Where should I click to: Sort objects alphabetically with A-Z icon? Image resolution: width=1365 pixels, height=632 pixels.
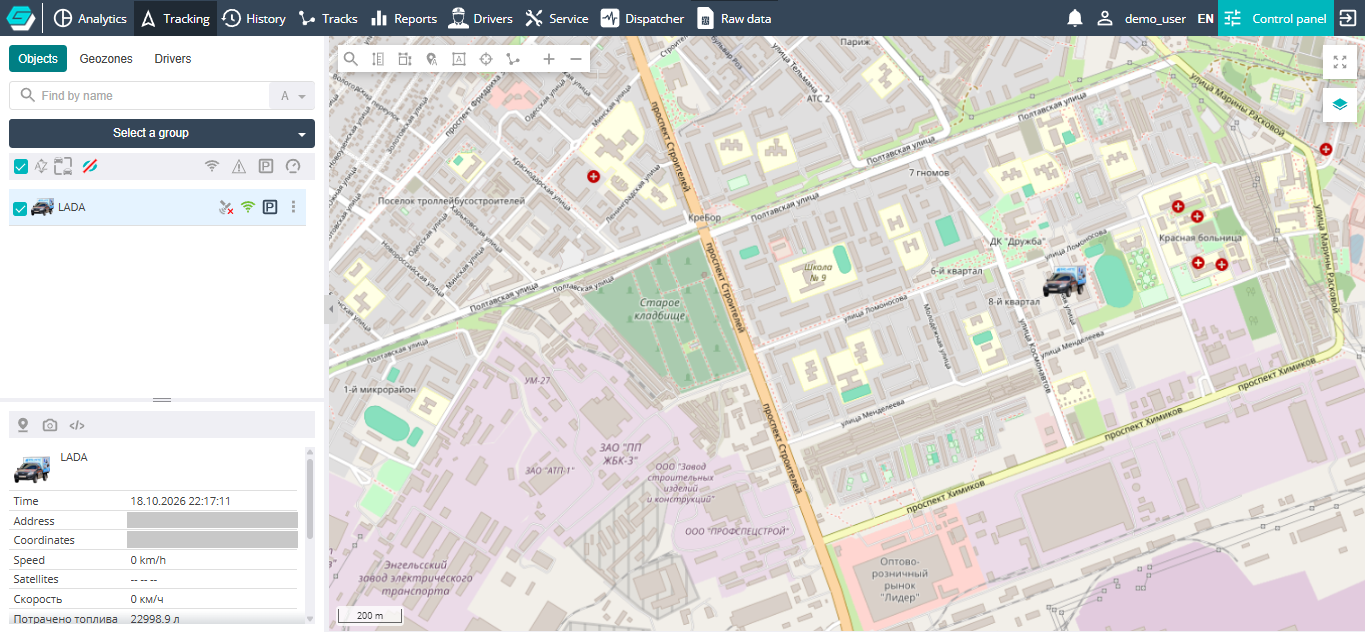click(x=41, y=166)
